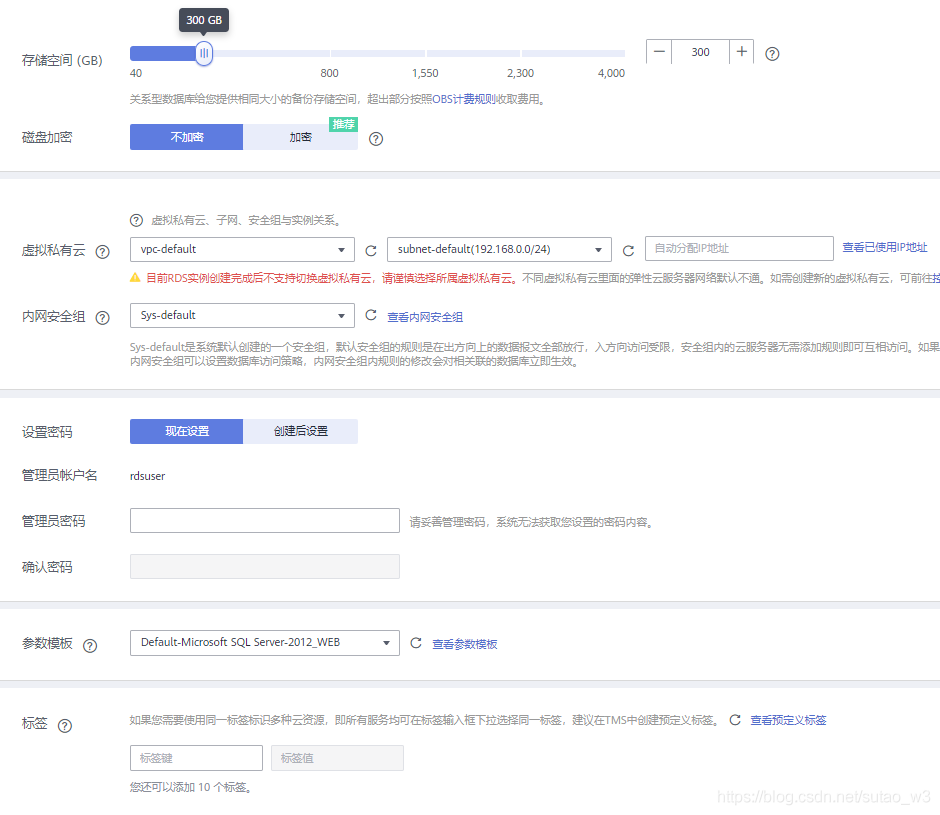Expand the Sys-default security group dropdown
The width and height of the screenshot is (940, 815).
click(x=242, y=315)
